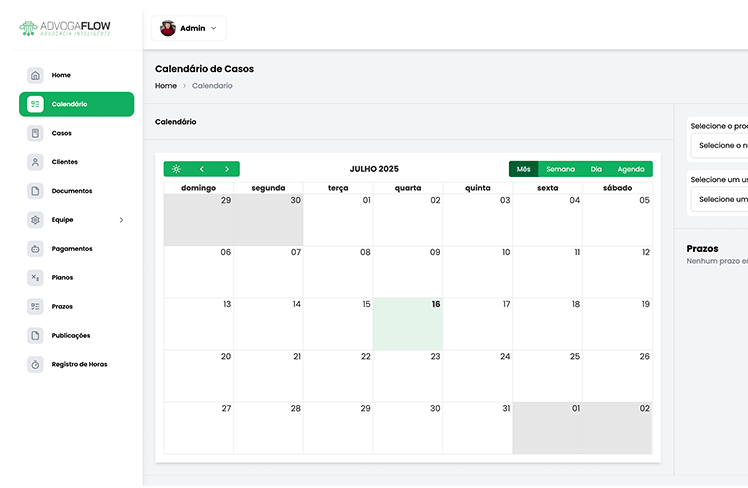Open Planos using its sidebar icon
This screenshot has height=488, width=748.
[35, 278]
